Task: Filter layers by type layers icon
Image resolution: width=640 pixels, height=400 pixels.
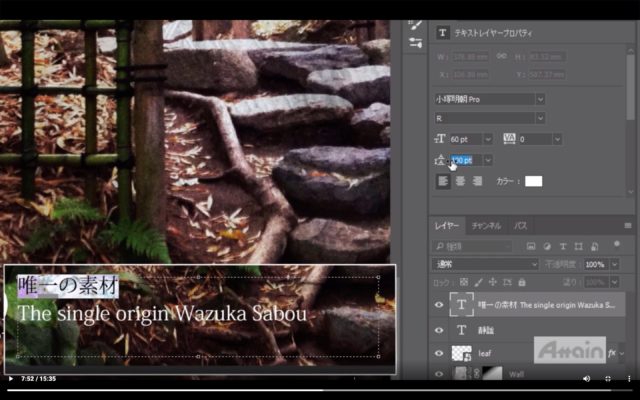Action: 563,246
